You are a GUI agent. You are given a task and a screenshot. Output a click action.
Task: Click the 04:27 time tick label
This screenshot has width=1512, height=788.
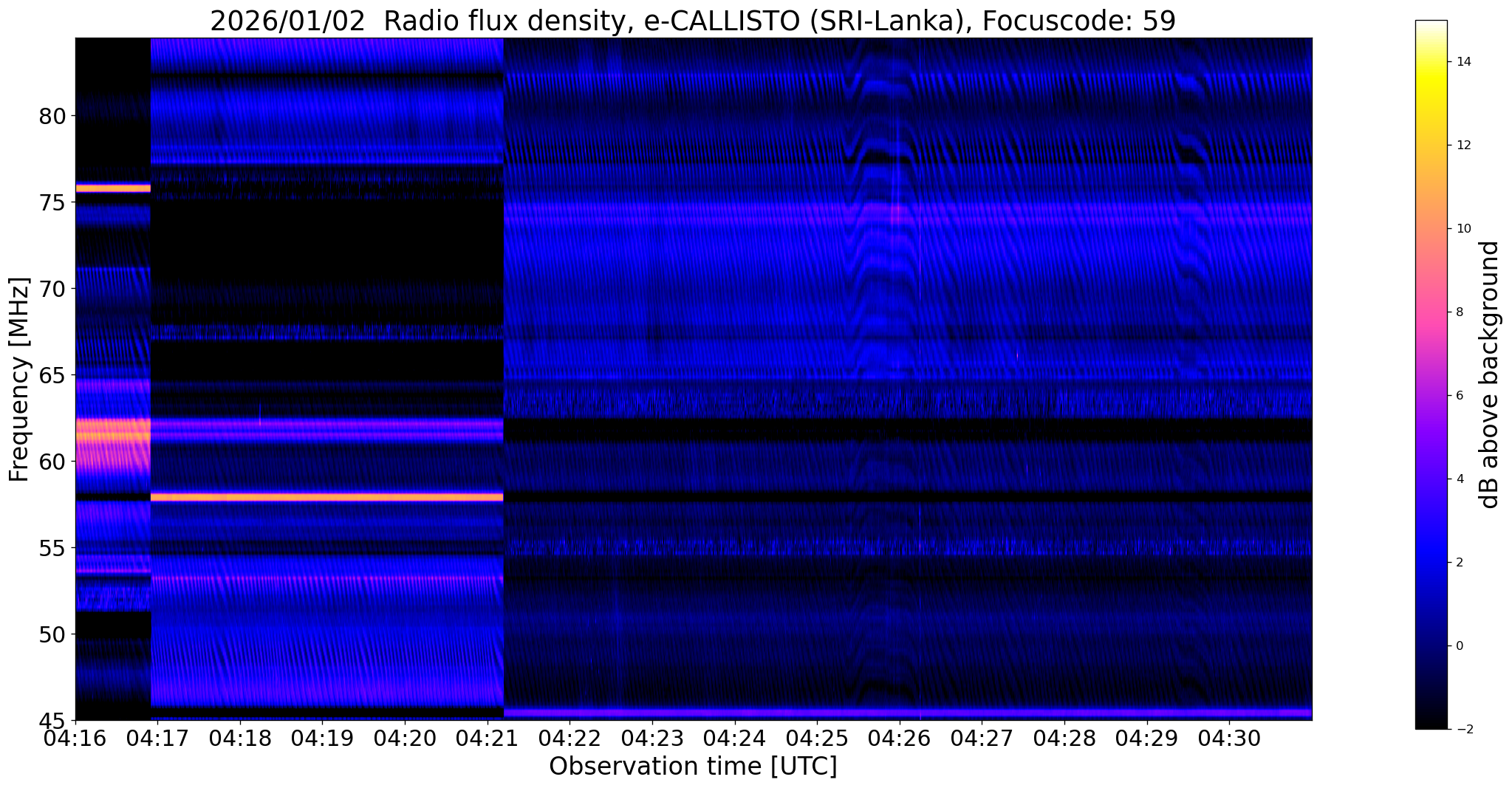pos(982,739)
